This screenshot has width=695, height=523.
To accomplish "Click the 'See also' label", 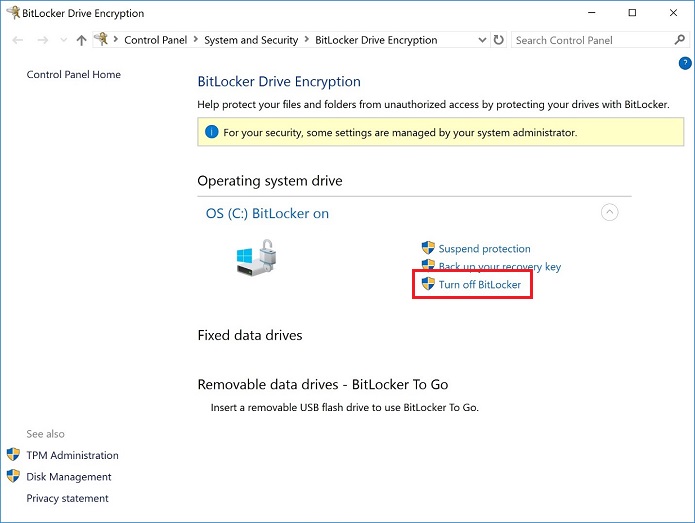I will click(45, 434).
